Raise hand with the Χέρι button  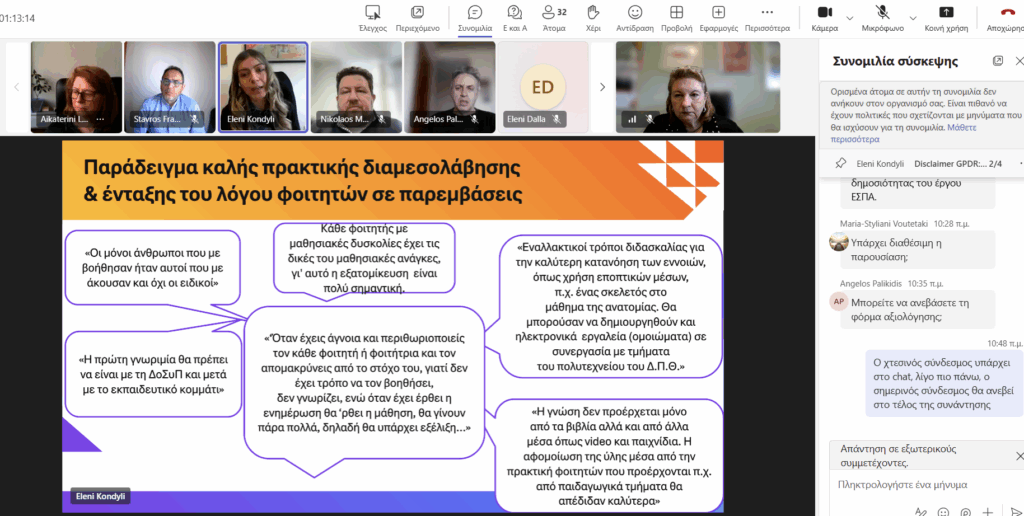point(593,15)
